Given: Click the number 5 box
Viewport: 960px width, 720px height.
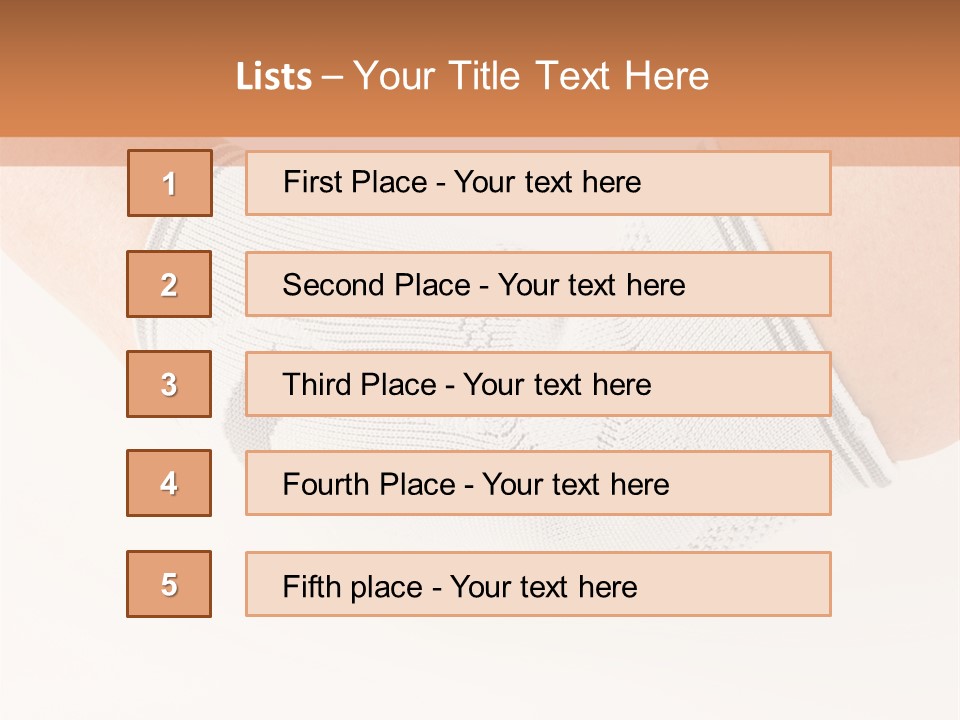Looking at the screenshot, I should pos(169,584).
